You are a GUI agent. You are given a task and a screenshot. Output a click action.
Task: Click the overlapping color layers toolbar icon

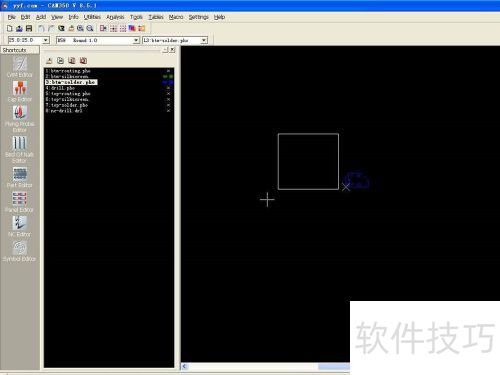(x=132, y=29)
